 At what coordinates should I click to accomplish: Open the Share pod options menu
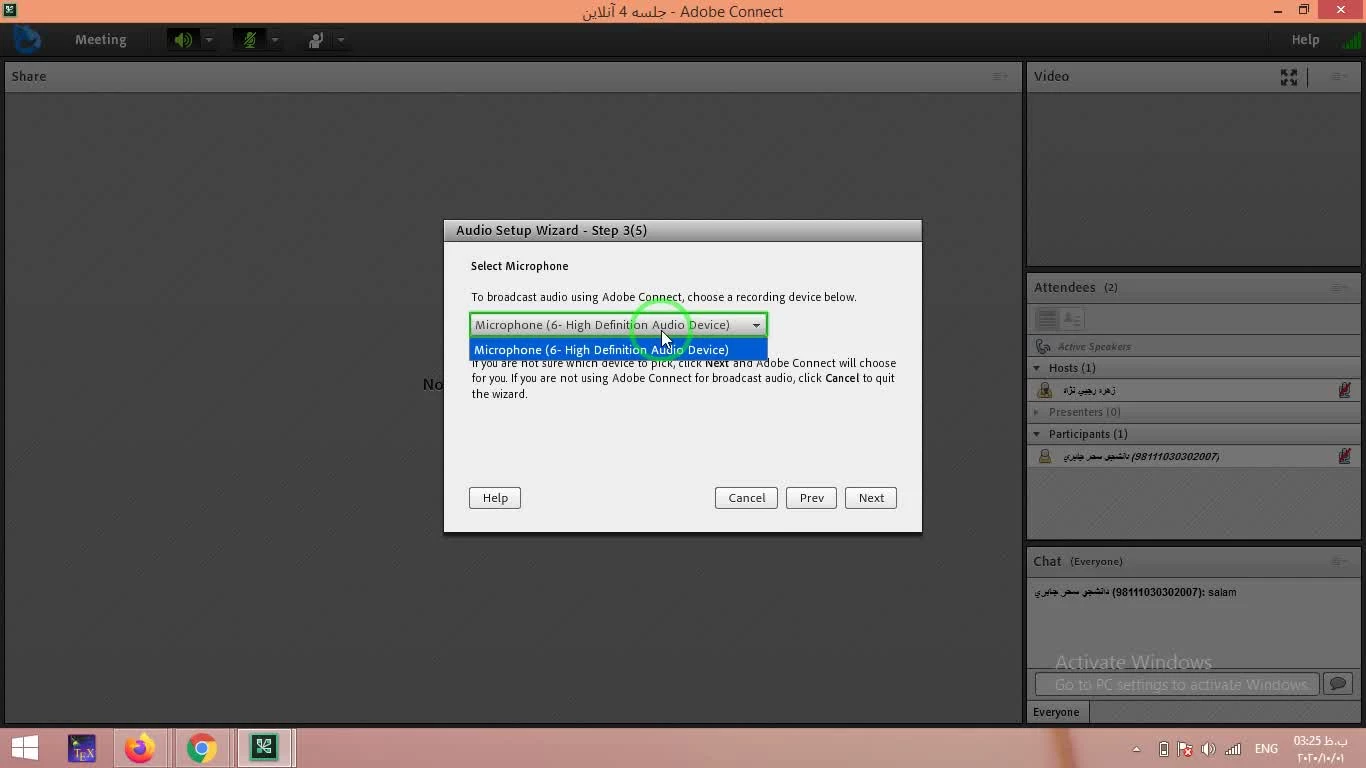pos(1000,76)
